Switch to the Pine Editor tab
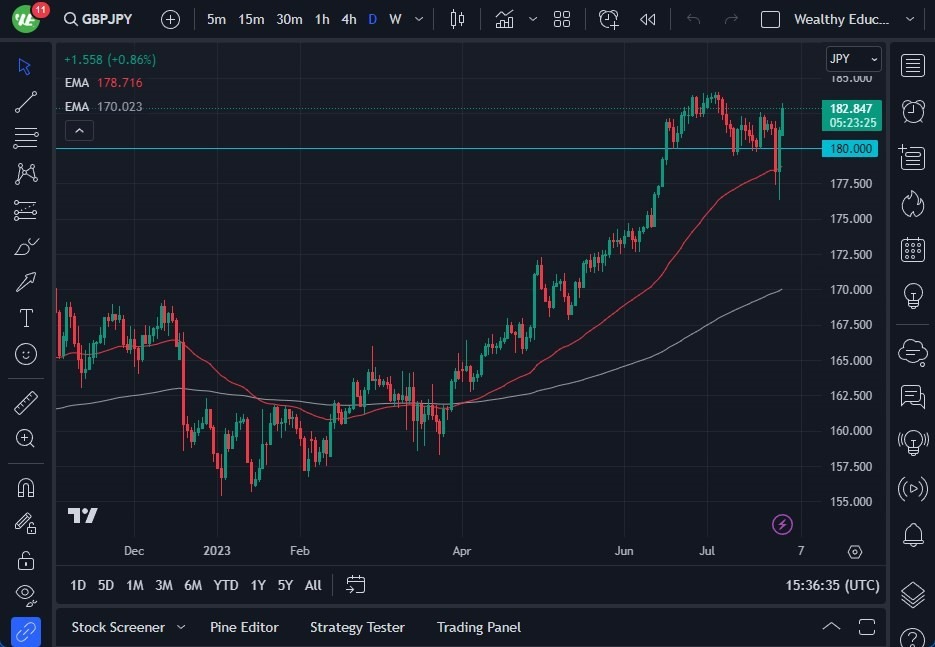The image size is (935, 647). pos(244,627)
